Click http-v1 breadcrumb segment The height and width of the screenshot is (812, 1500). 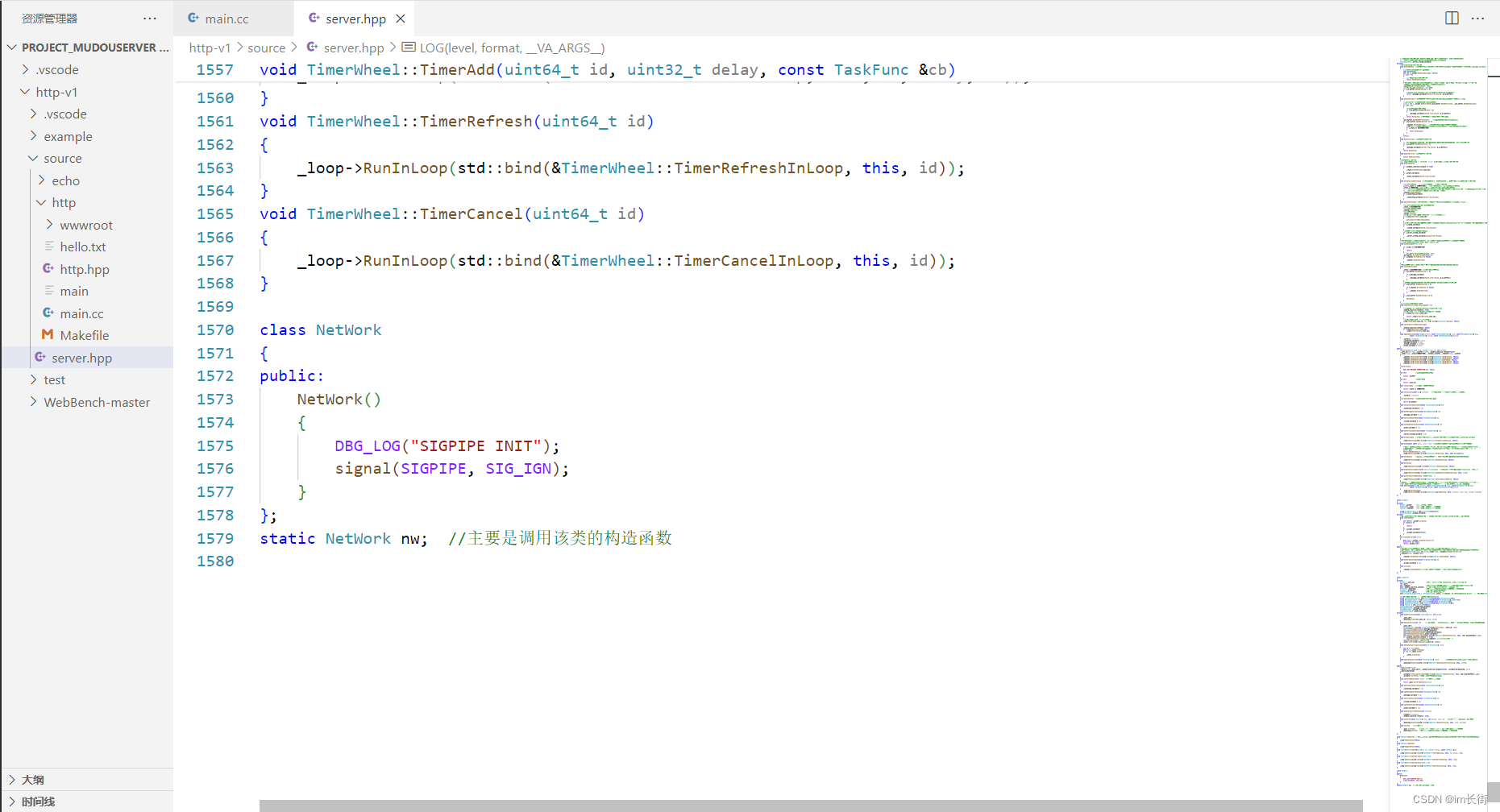click(x=210, y=48)
